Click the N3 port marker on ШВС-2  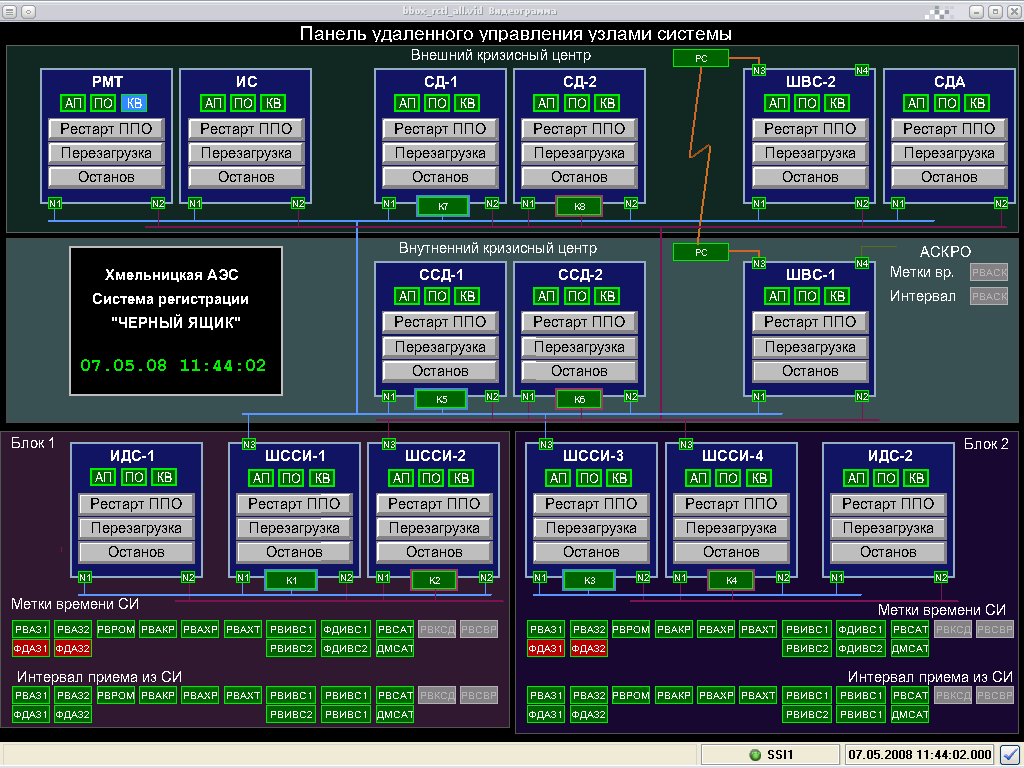[x=759, y=70]
